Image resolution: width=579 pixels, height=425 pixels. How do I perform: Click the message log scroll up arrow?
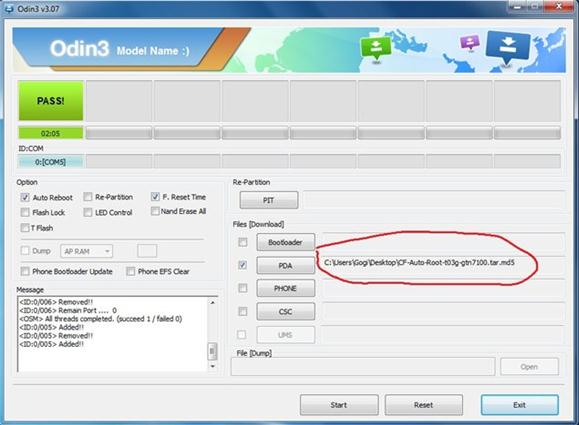(213, 302)
